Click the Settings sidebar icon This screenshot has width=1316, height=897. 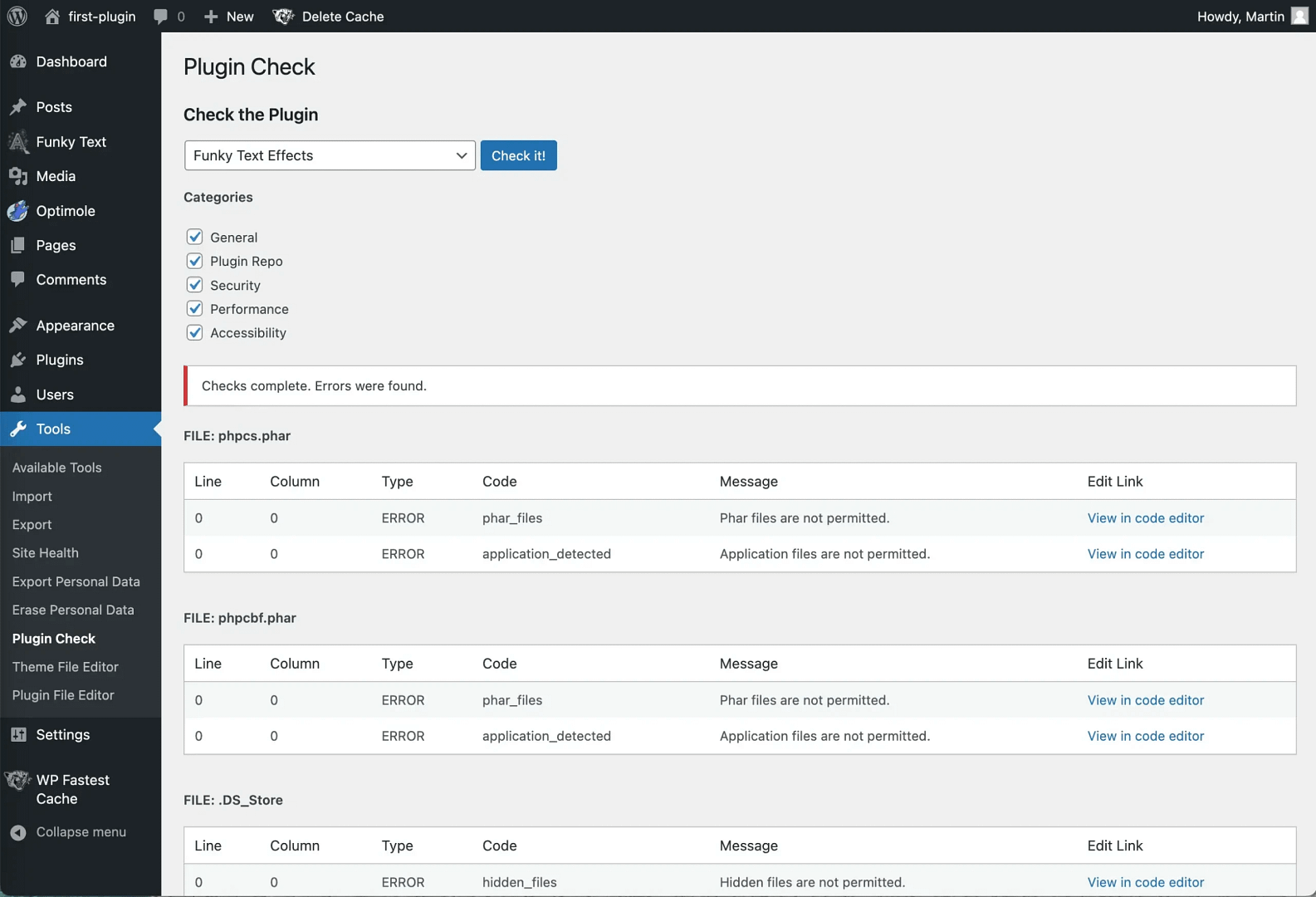(18, 734)
